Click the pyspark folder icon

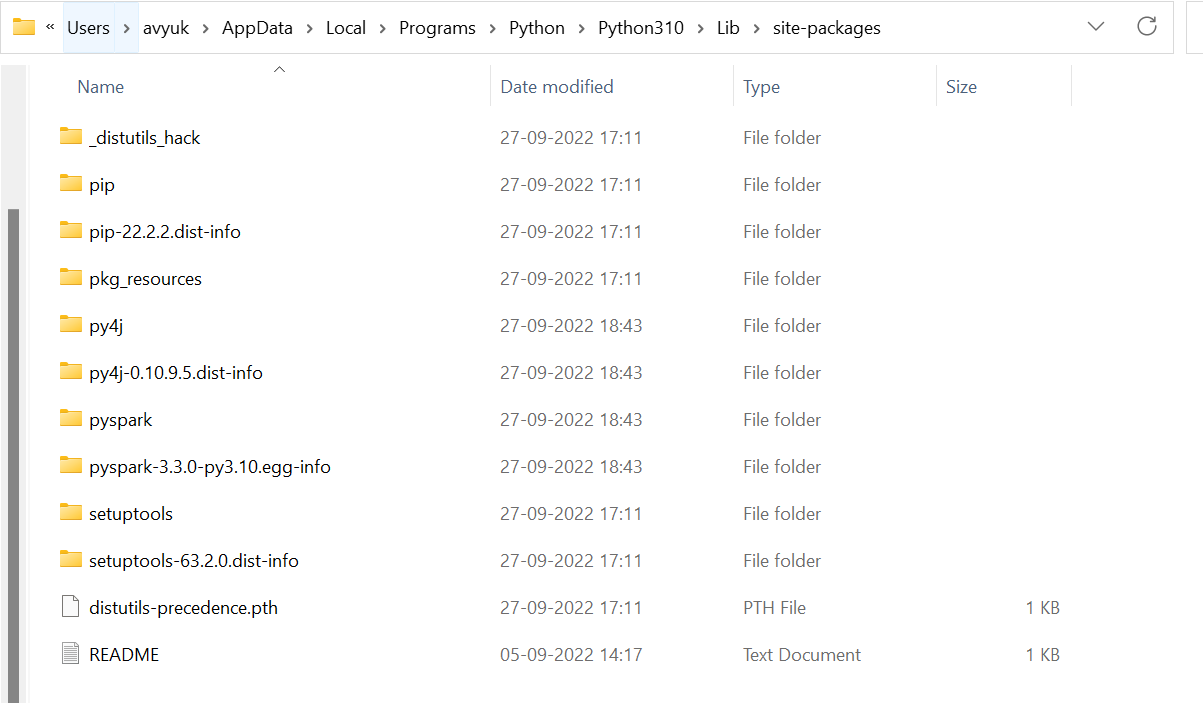(70, 418)
